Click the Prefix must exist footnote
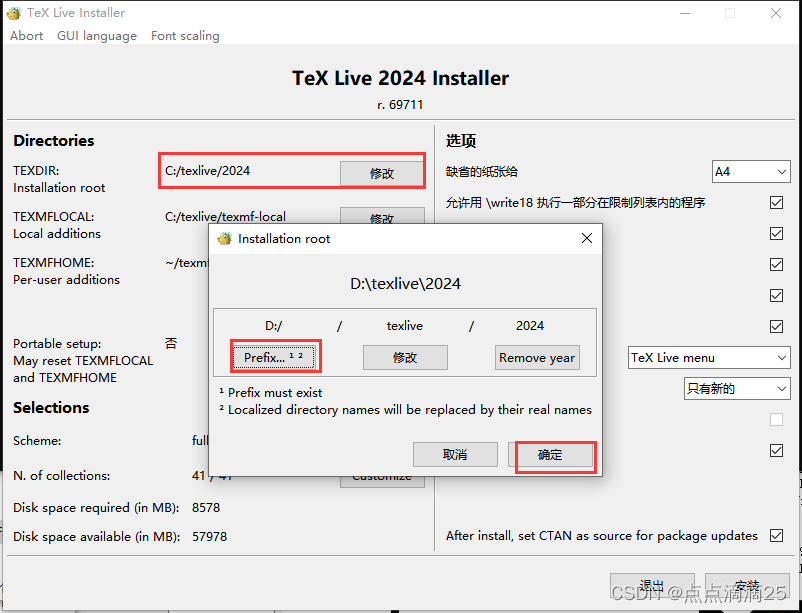Image resolution: width=802 pixels, height=613 pixels. [271, 393]
